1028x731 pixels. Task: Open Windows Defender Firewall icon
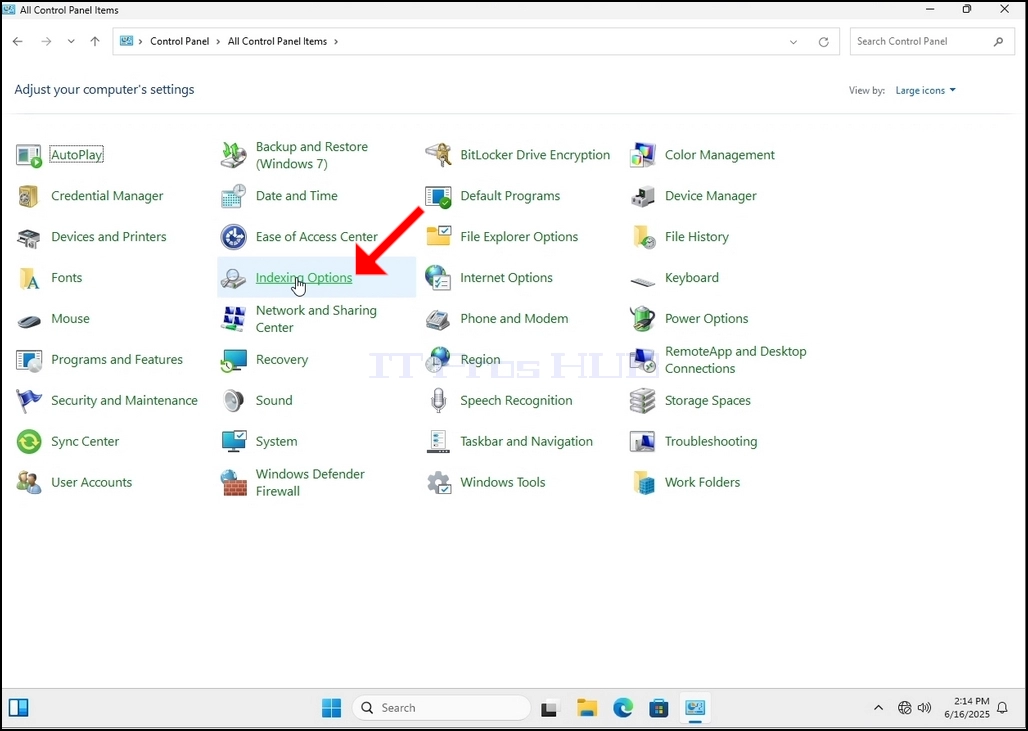coord(233,483)
